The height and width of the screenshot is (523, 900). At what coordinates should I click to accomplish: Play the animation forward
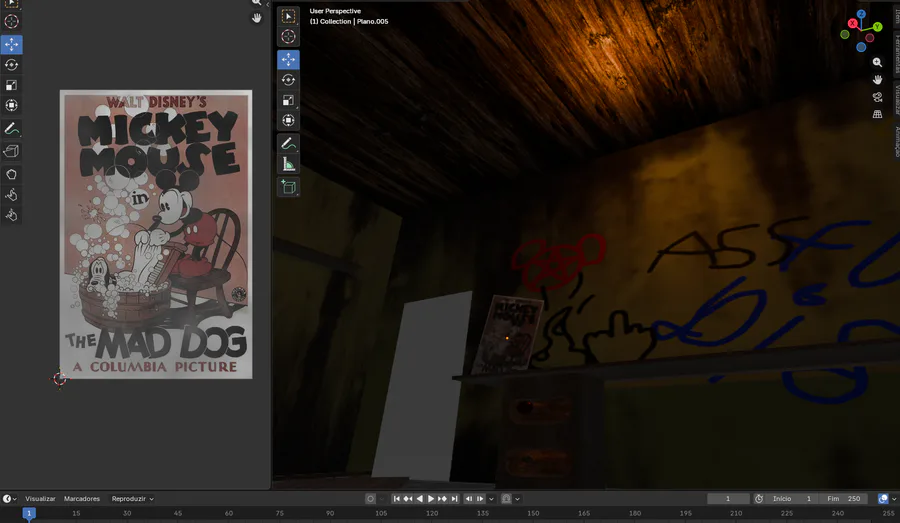[431, 499]
